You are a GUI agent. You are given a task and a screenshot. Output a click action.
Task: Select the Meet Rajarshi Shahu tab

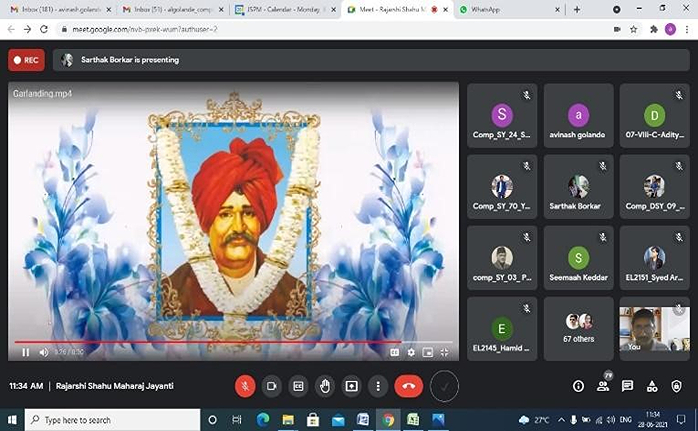396,9
